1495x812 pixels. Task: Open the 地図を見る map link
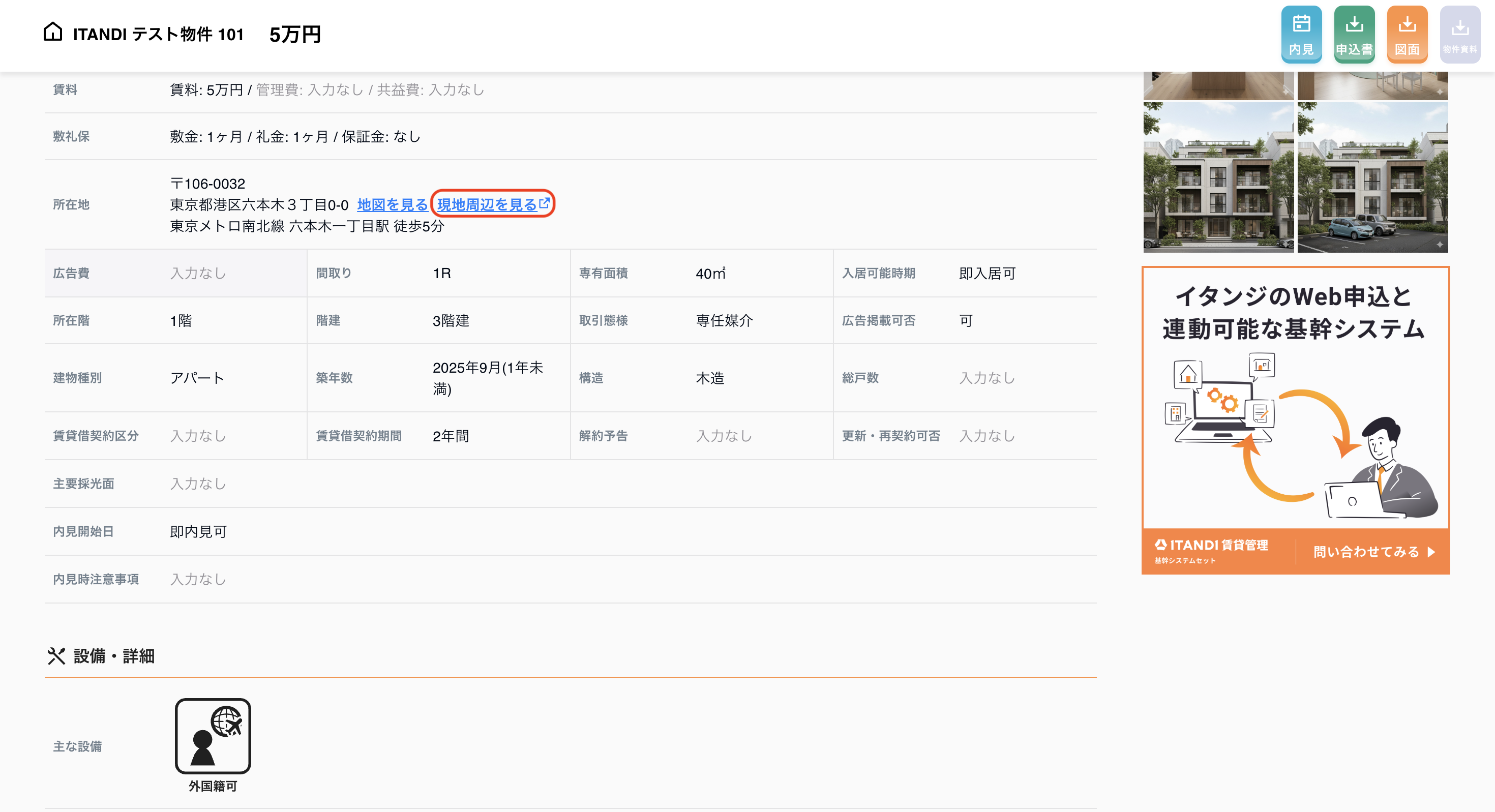coord(393,205)
